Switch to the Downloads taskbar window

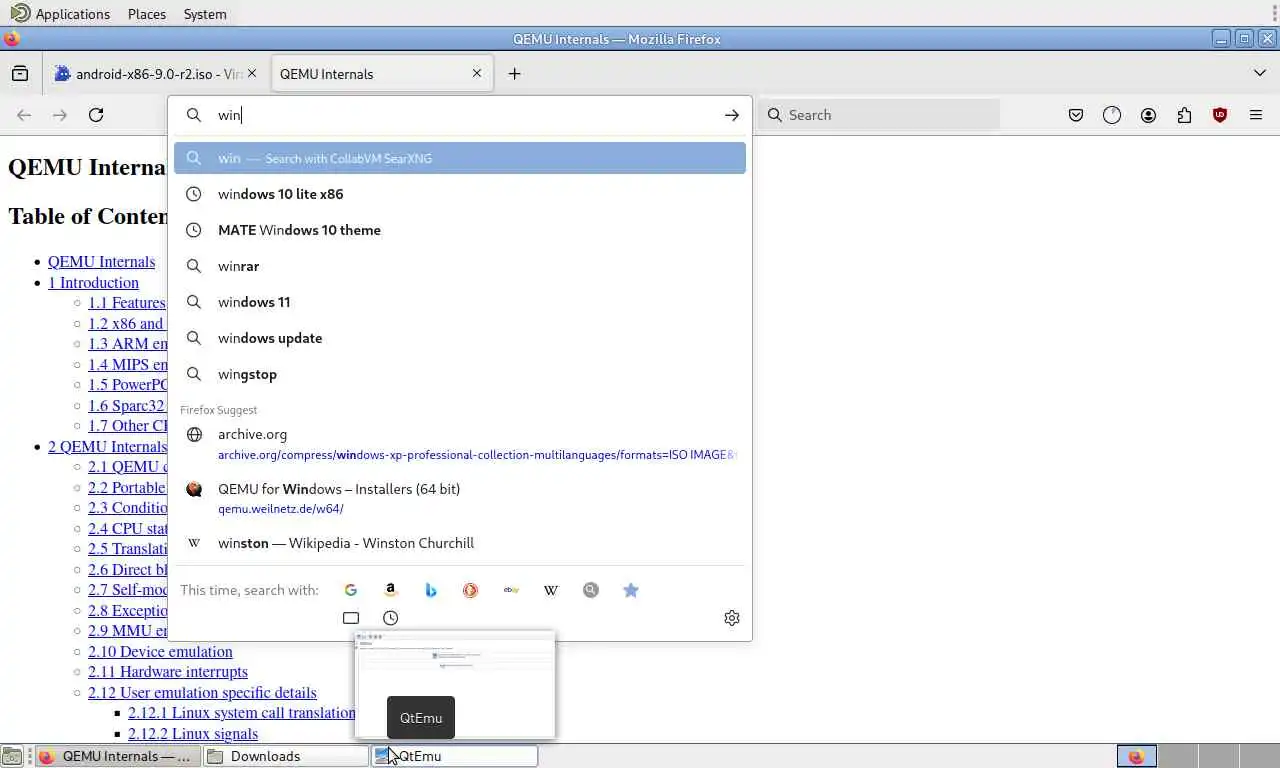pos(286,756)
